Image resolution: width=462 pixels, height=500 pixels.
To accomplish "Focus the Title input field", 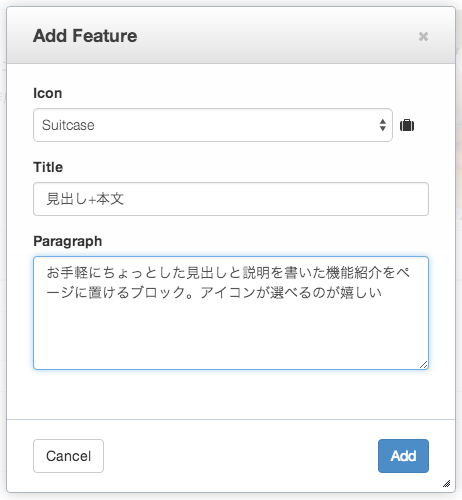I will (x=231, y=199).
